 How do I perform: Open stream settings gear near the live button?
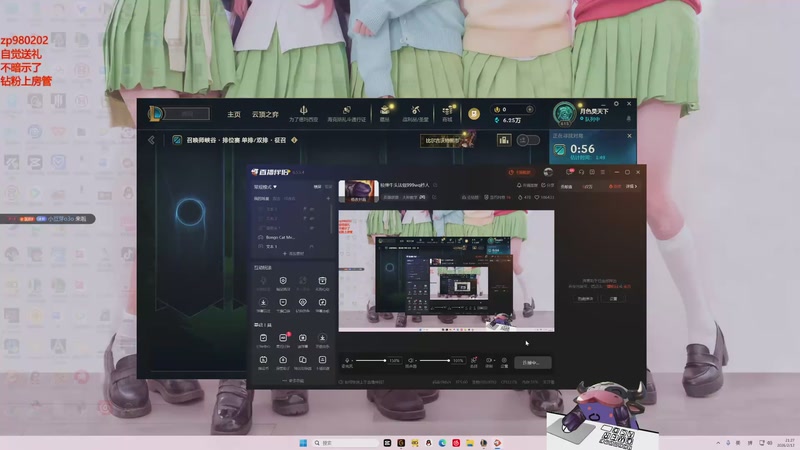tap(504, 360)
